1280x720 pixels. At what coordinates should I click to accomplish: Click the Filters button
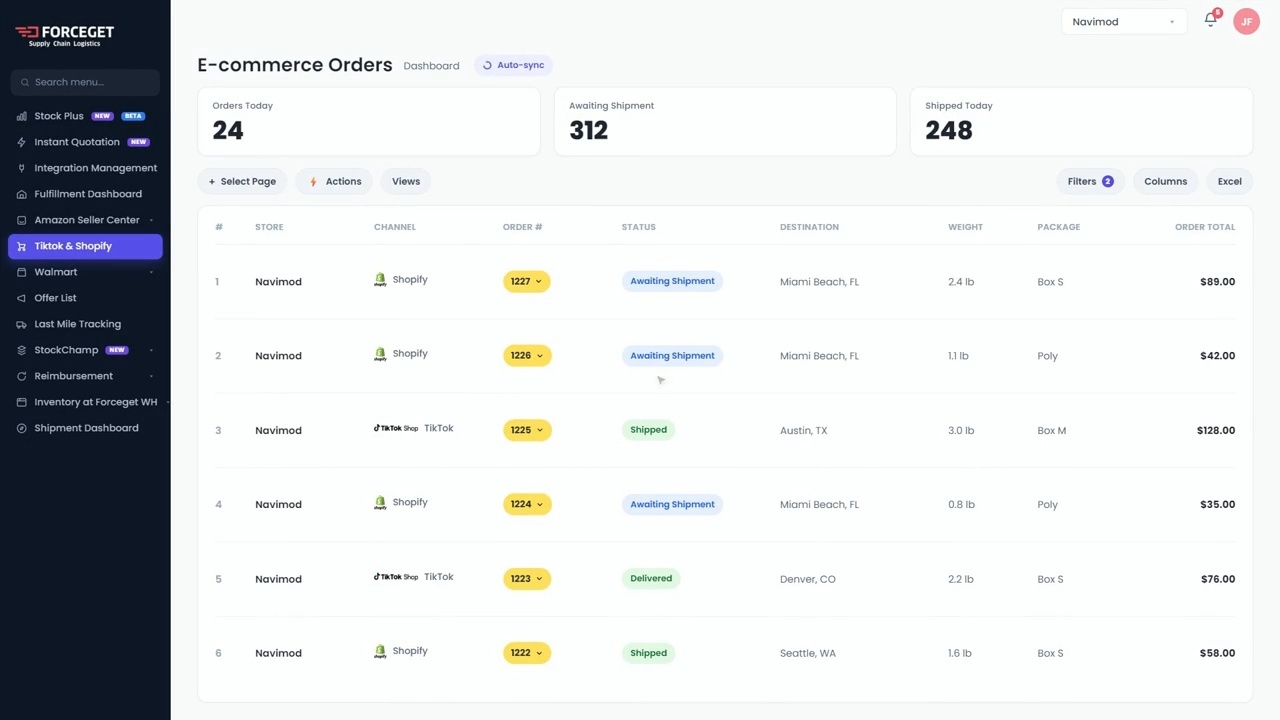(x=1090, y=181)
